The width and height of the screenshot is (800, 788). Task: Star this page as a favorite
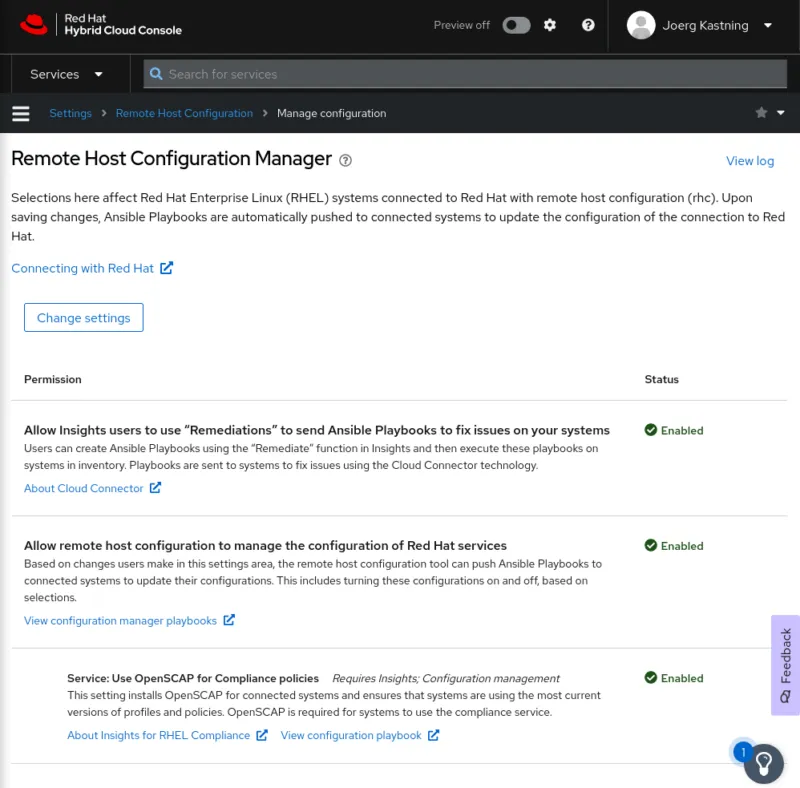760,113
